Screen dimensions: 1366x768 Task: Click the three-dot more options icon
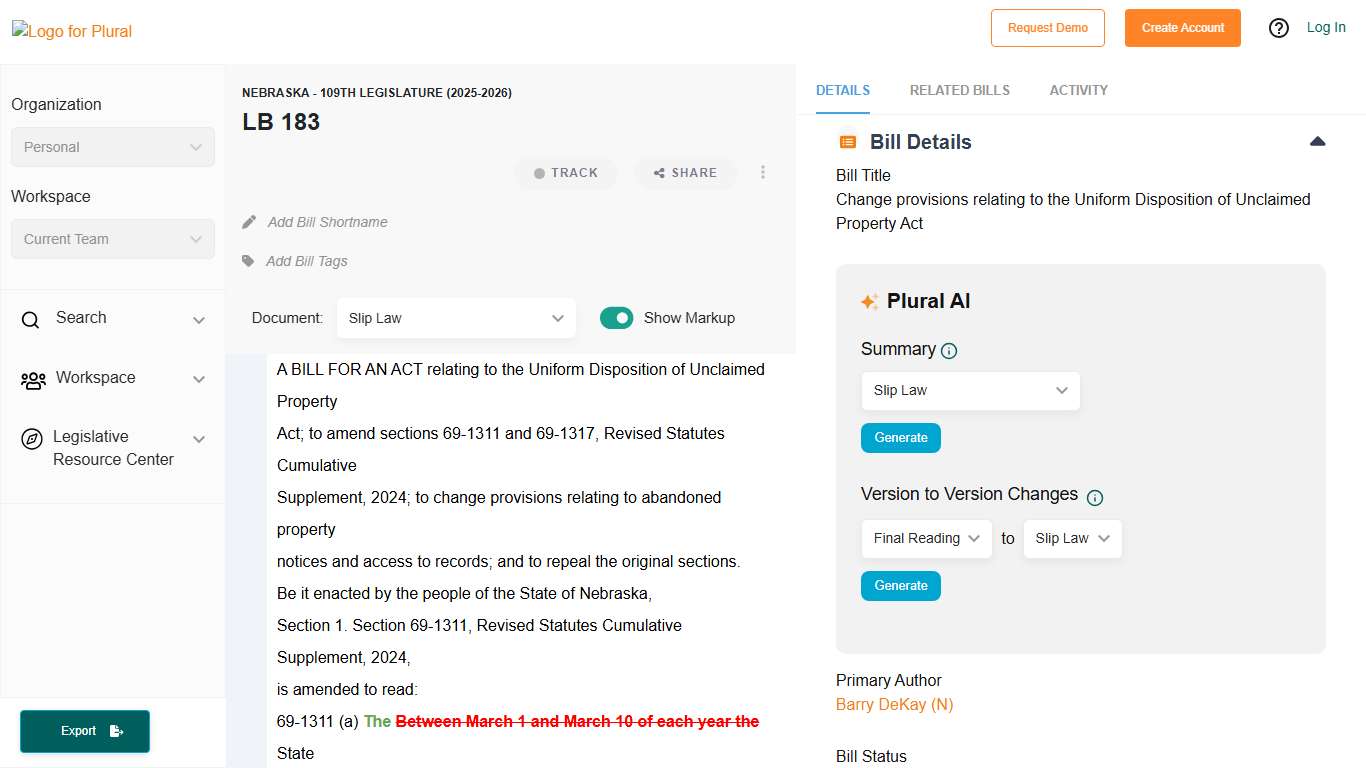point(763,172)
